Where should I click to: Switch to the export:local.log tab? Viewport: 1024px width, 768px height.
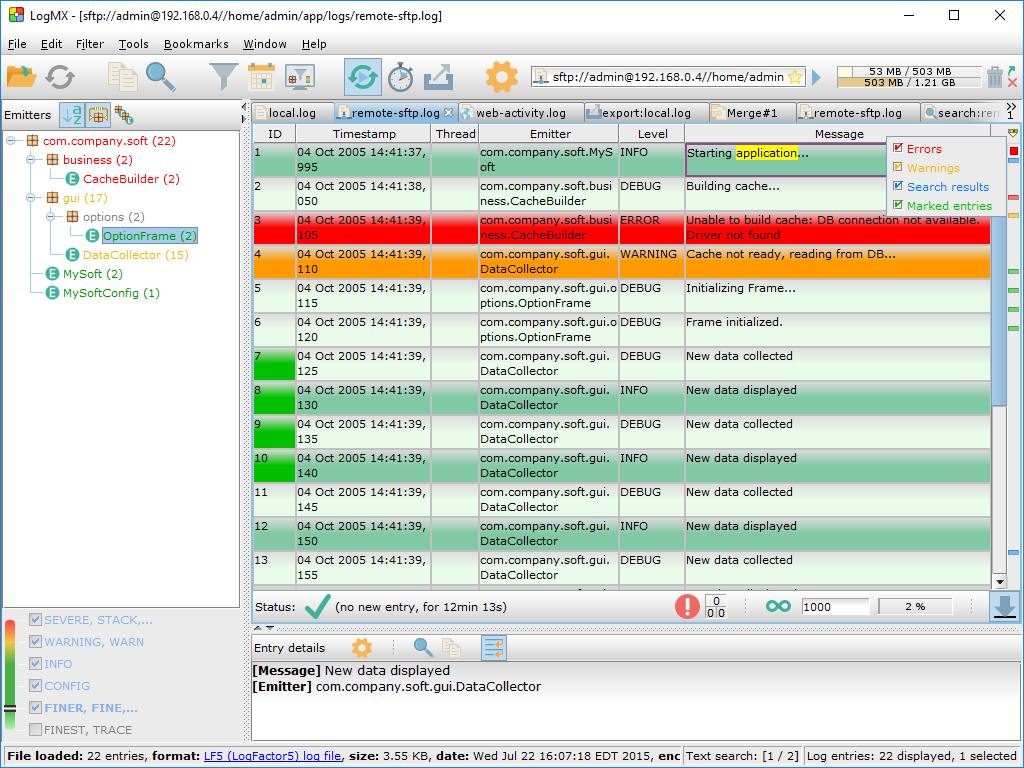point(645,113)
